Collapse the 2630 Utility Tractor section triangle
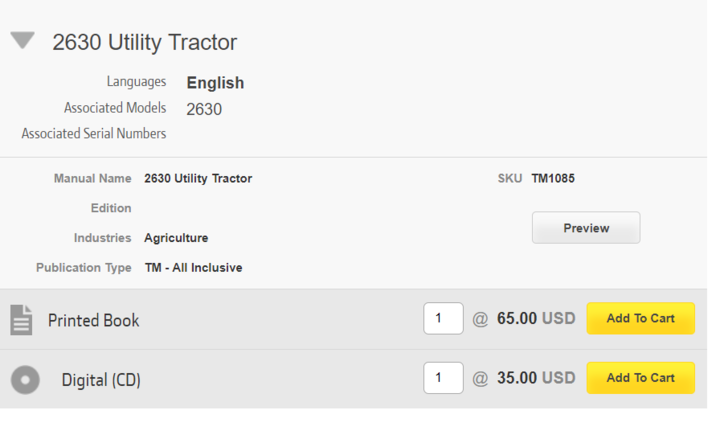The image size is (720, 439). point(22,40)
